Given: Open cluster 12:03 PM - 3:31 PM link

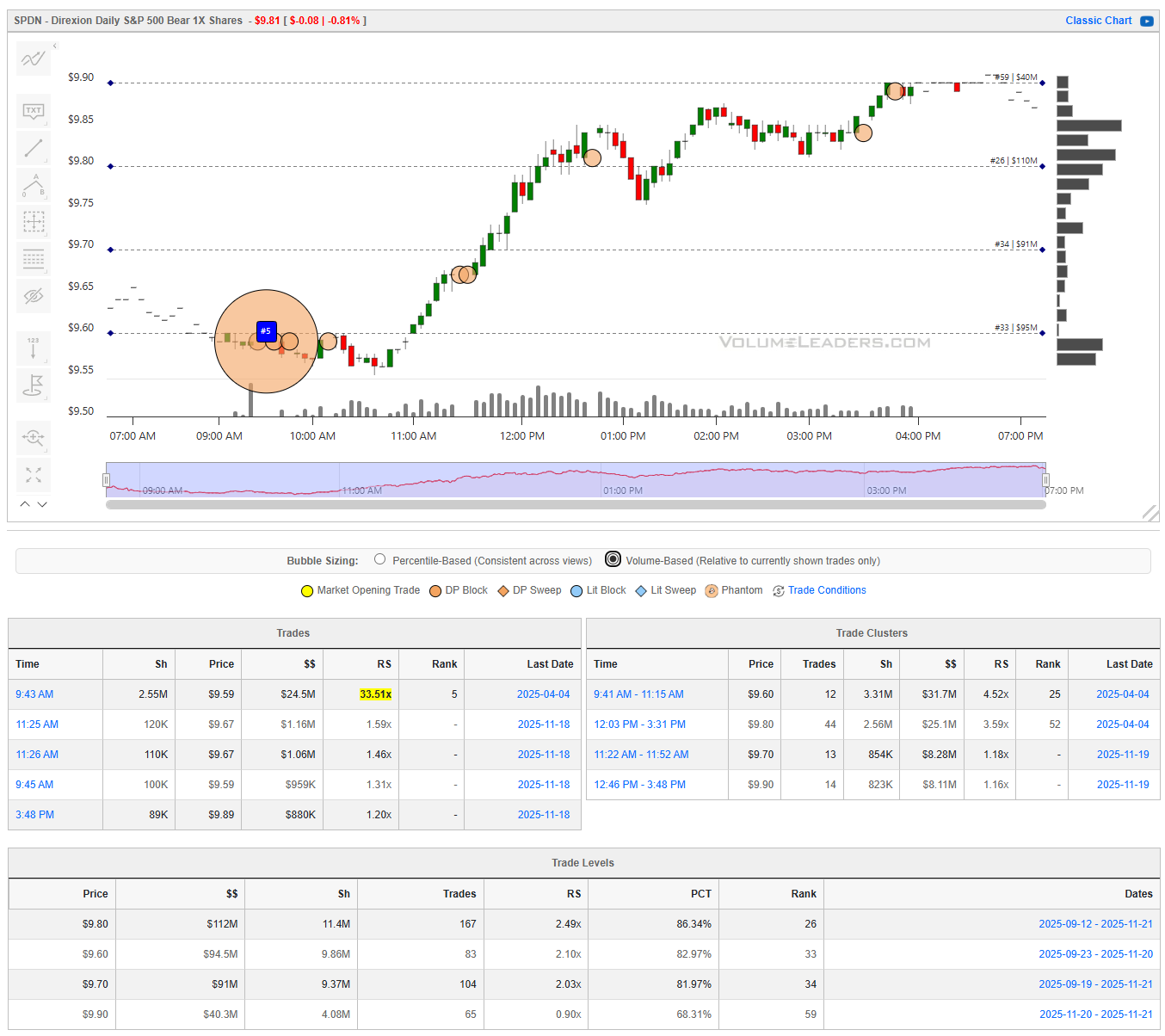Looking at the screenshot, I should (x=639, y=725).
